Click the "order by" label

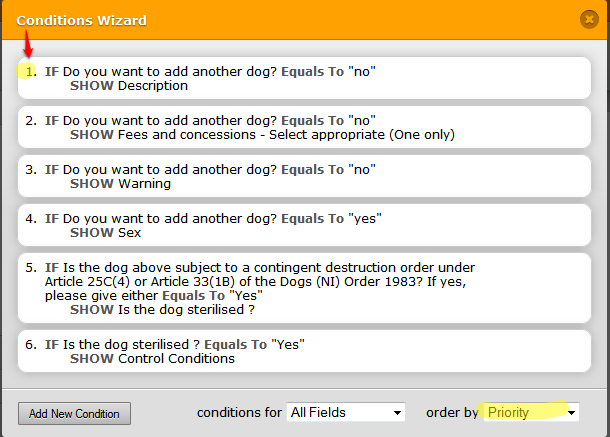click(452, 412)
